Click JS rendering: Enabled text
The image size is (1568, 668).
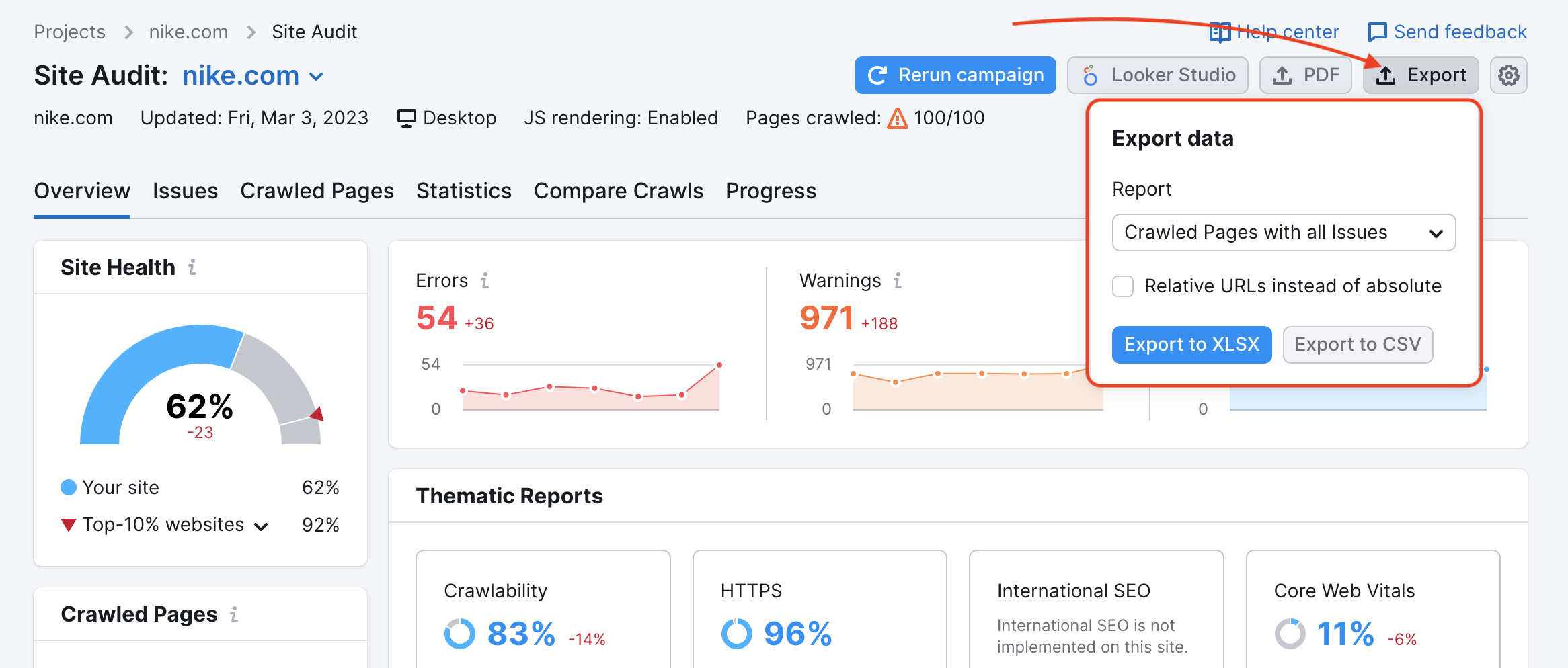coord(621,118)
